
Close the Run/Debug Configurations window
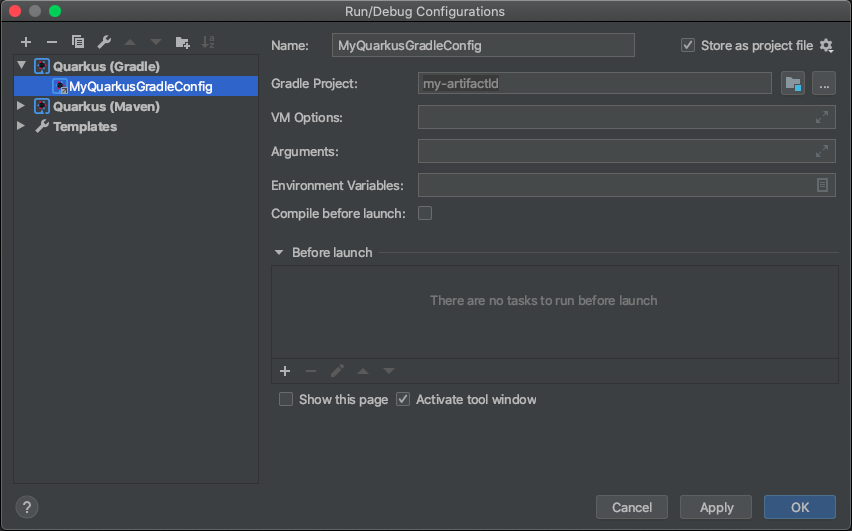pyautogui.click(x=15, y=11)
